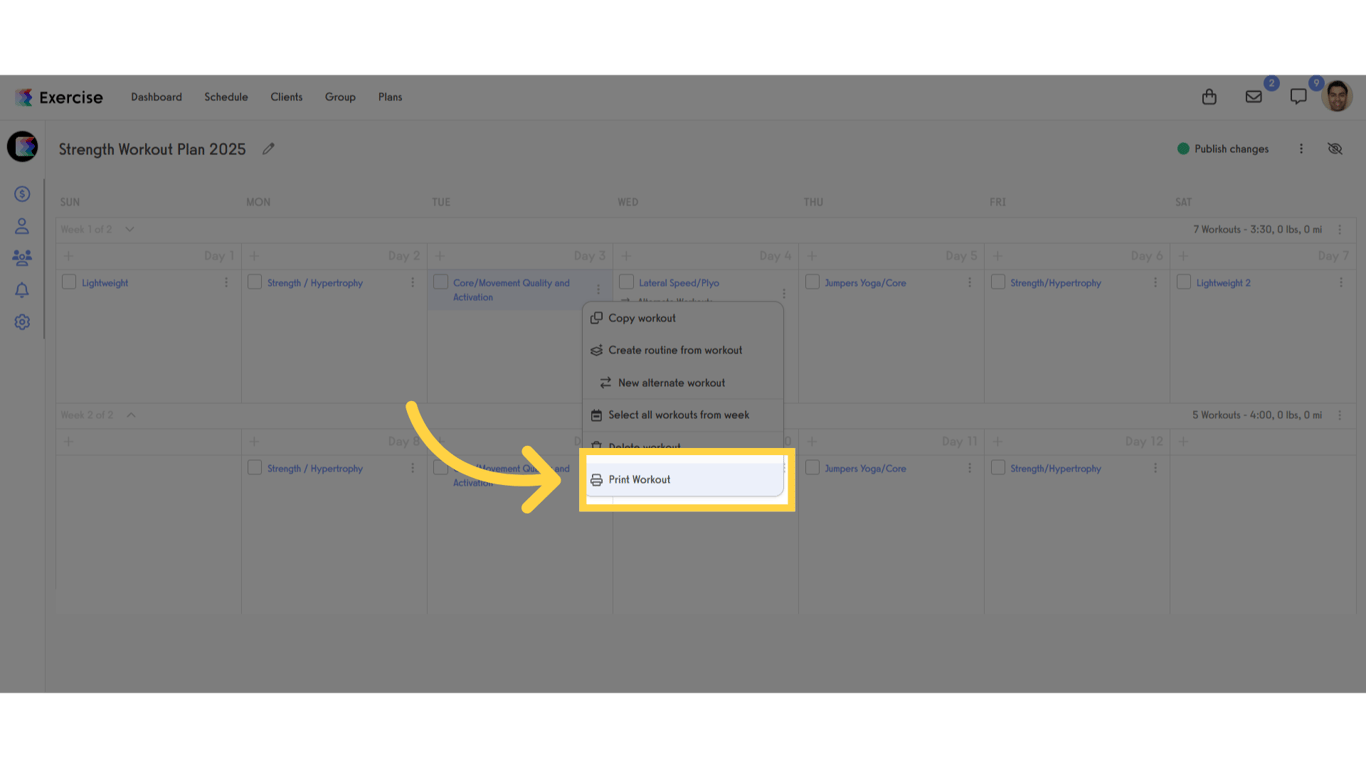Viewport: 1366px width, 768px height.
Task: Add a workout to Day 5
Action: (812, 256)
